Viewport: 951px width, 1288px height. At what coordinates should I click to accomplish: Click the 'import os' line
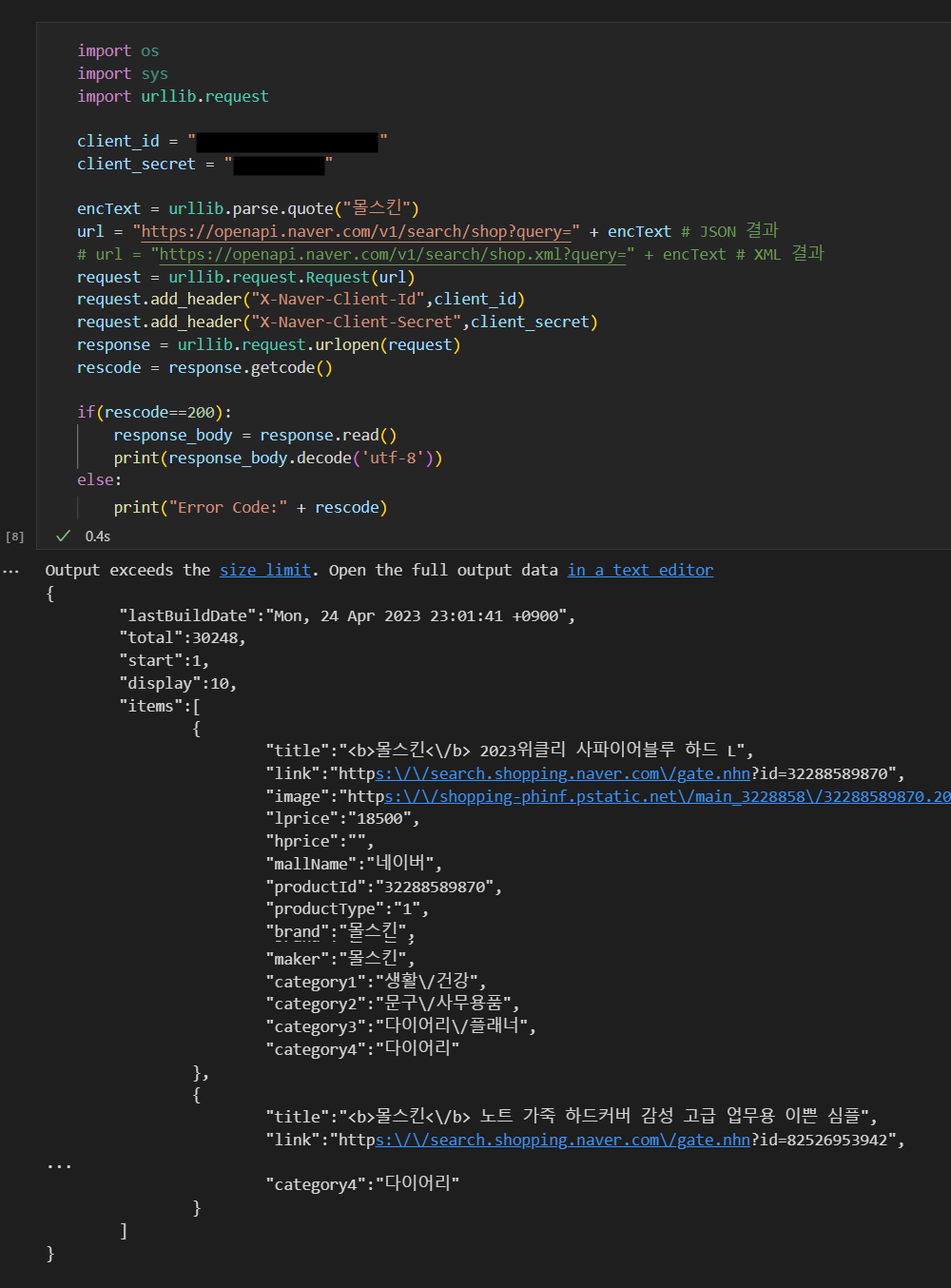[x=118, y=50]
